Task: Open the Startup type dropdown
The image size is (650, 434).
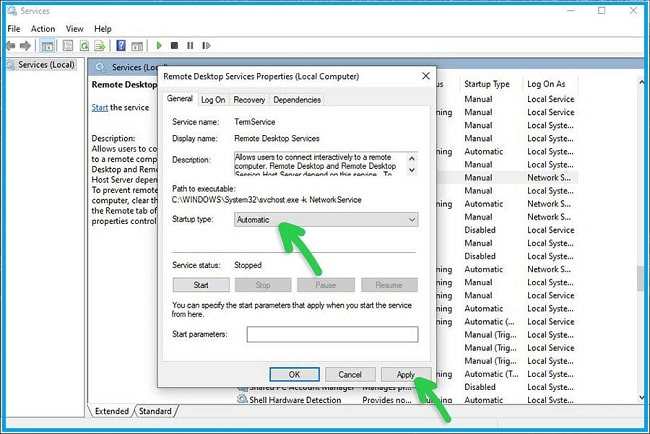Action: (x=326, y=220)
